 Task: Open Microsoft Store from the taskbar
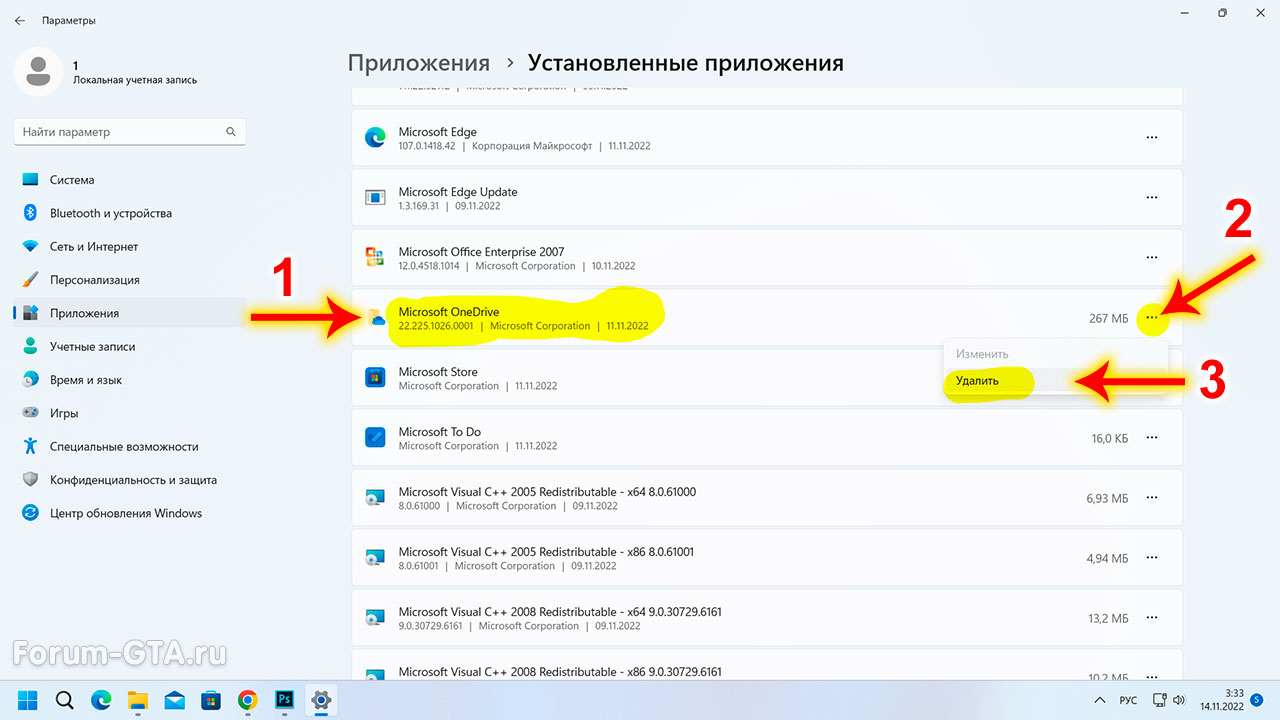click(x=210, y=699)
